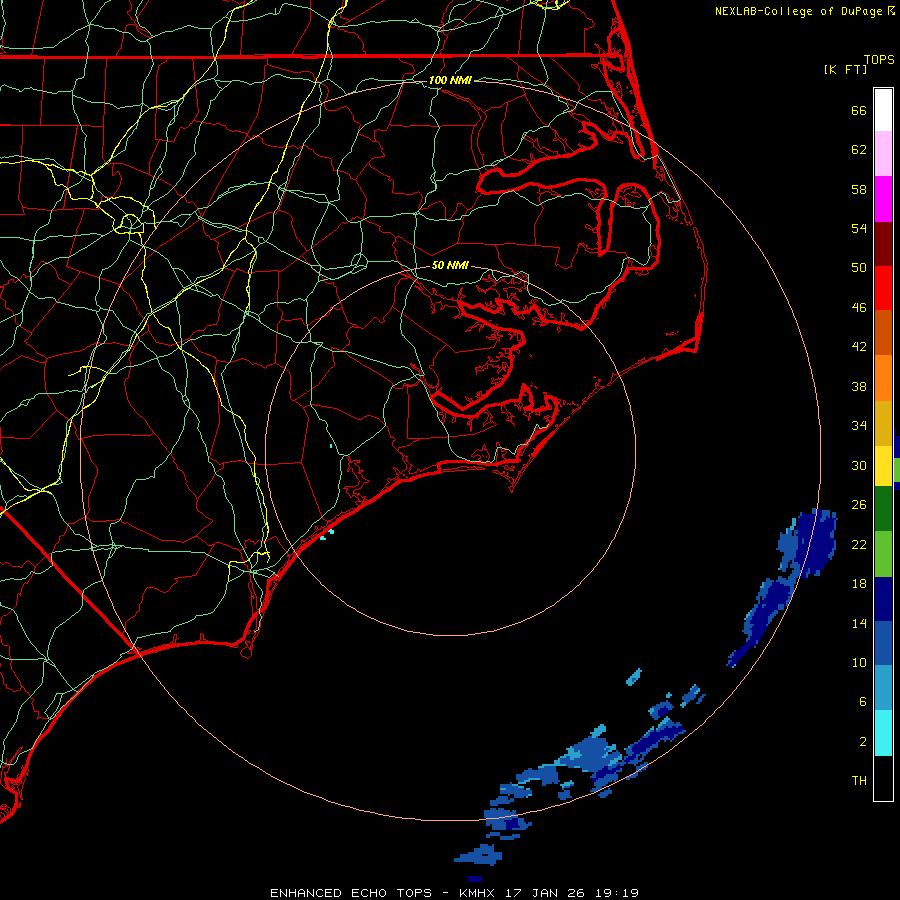The width and height of the screenshot is (900, 900).
Task: Click the "42" legend value
Action: coord(859,347)
